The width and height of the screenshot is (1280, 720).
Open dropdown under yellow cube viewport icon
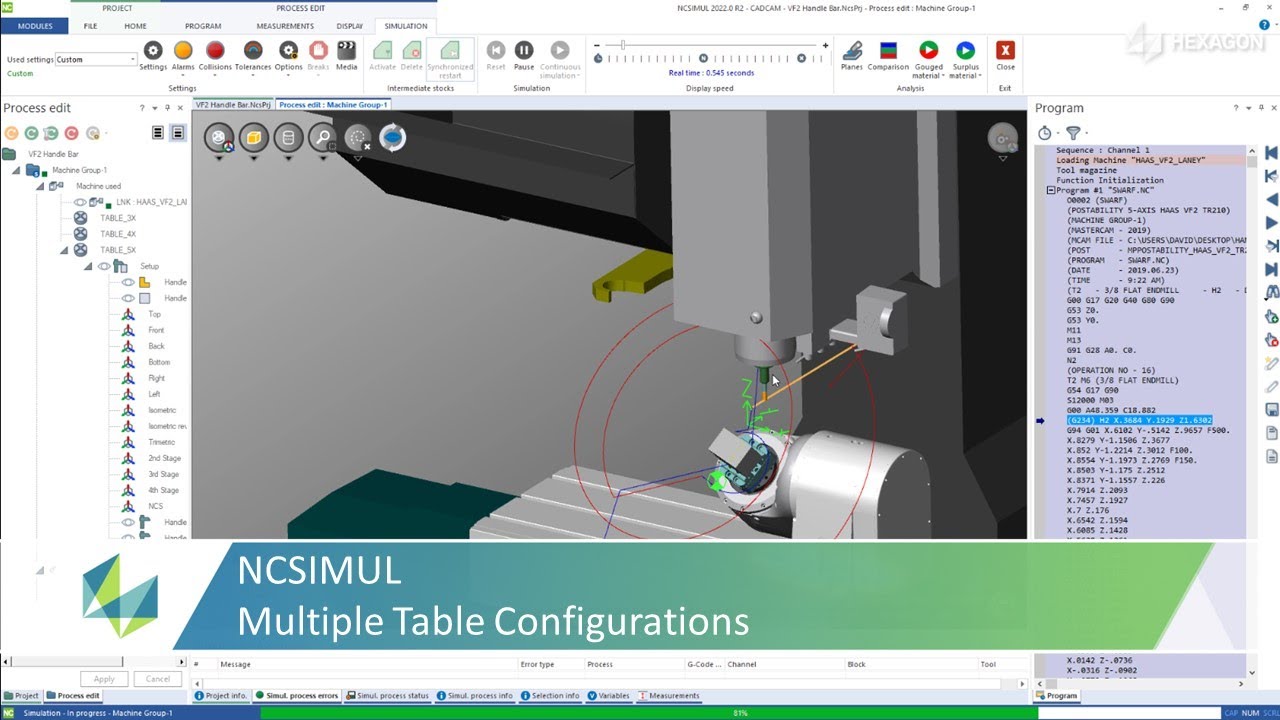pos(253,157)
